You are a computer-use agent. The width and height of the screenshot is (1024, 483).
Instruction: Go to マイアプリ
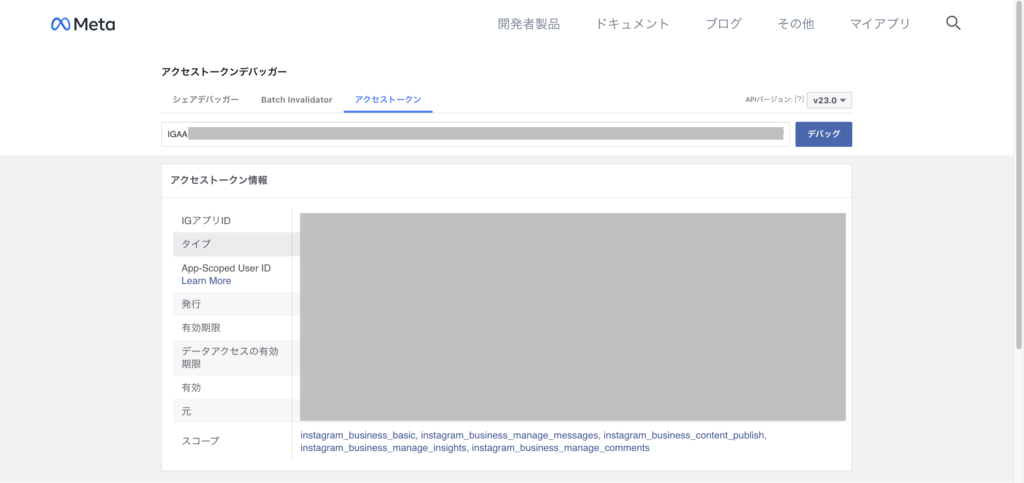coord(880,24)
